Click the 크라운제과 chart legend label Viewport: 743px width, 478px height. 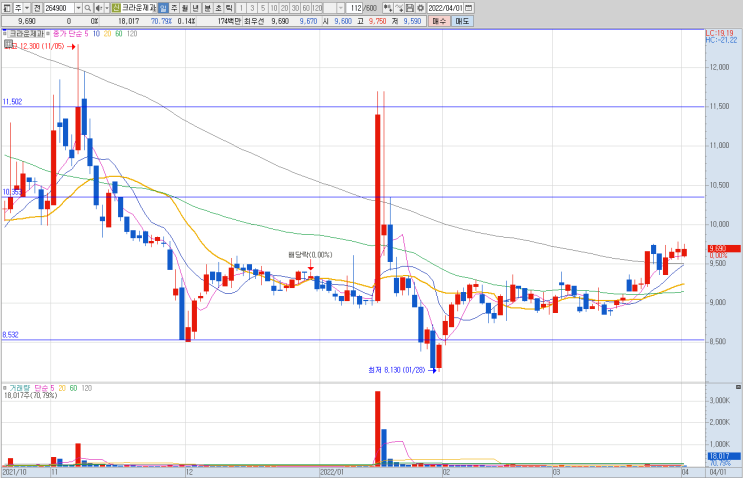(x=27, y=34)
